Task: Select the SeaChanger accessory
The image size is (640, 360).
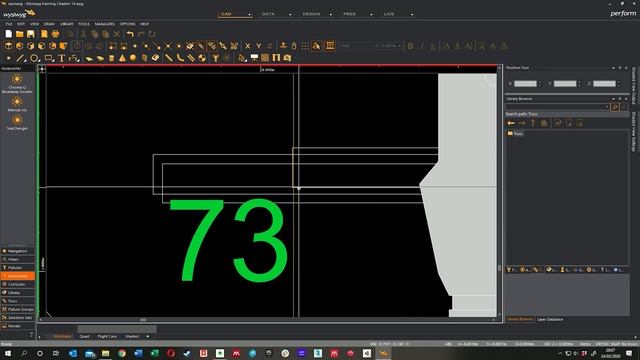Action: pyautogui.click(x=17, y=122)
